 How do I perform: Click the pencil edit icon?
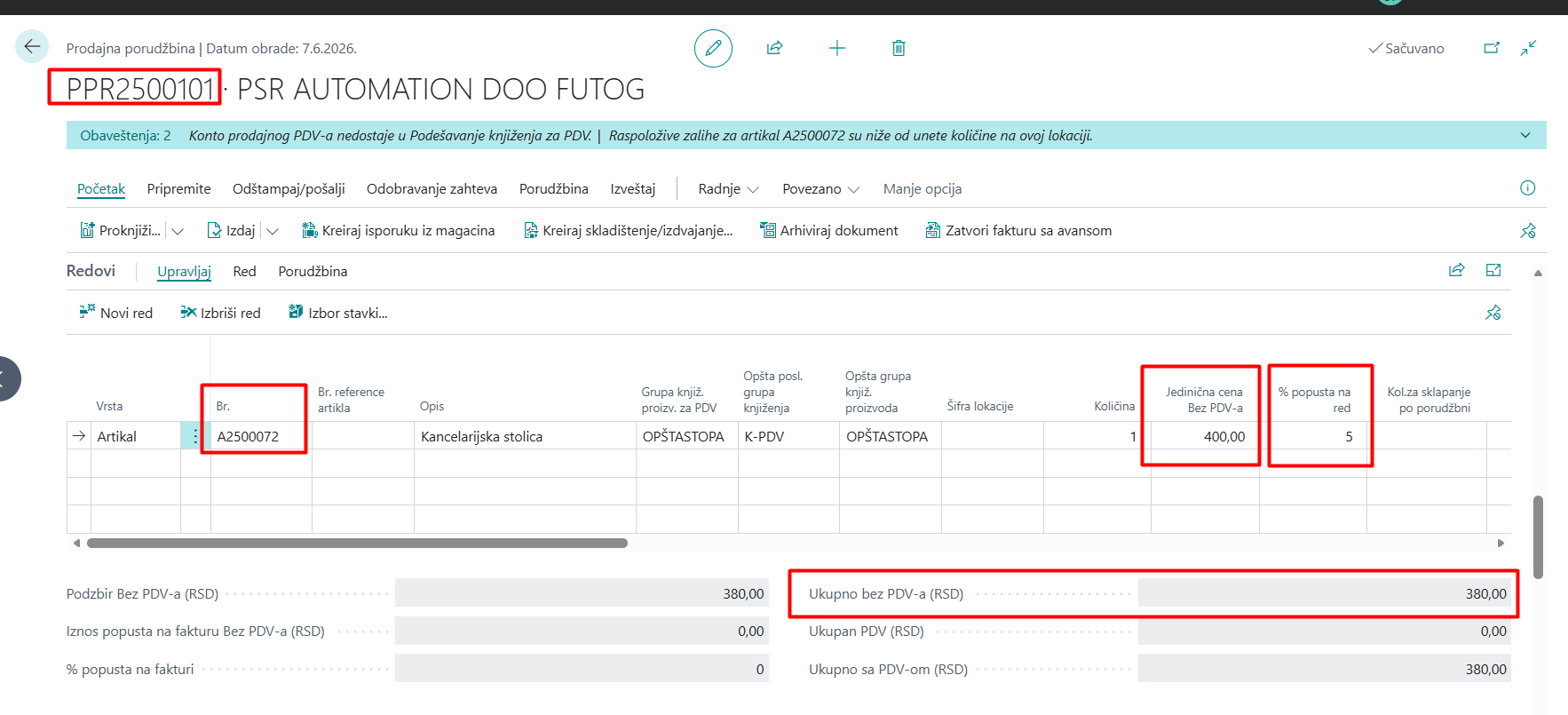click(713, 48)
